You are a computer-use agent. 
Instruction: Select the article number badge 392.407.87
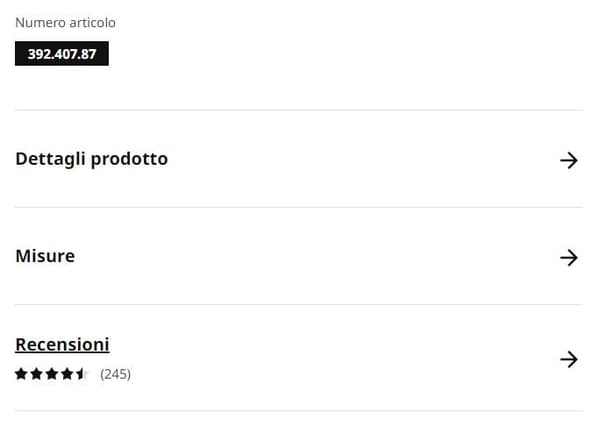pos(61,54)
